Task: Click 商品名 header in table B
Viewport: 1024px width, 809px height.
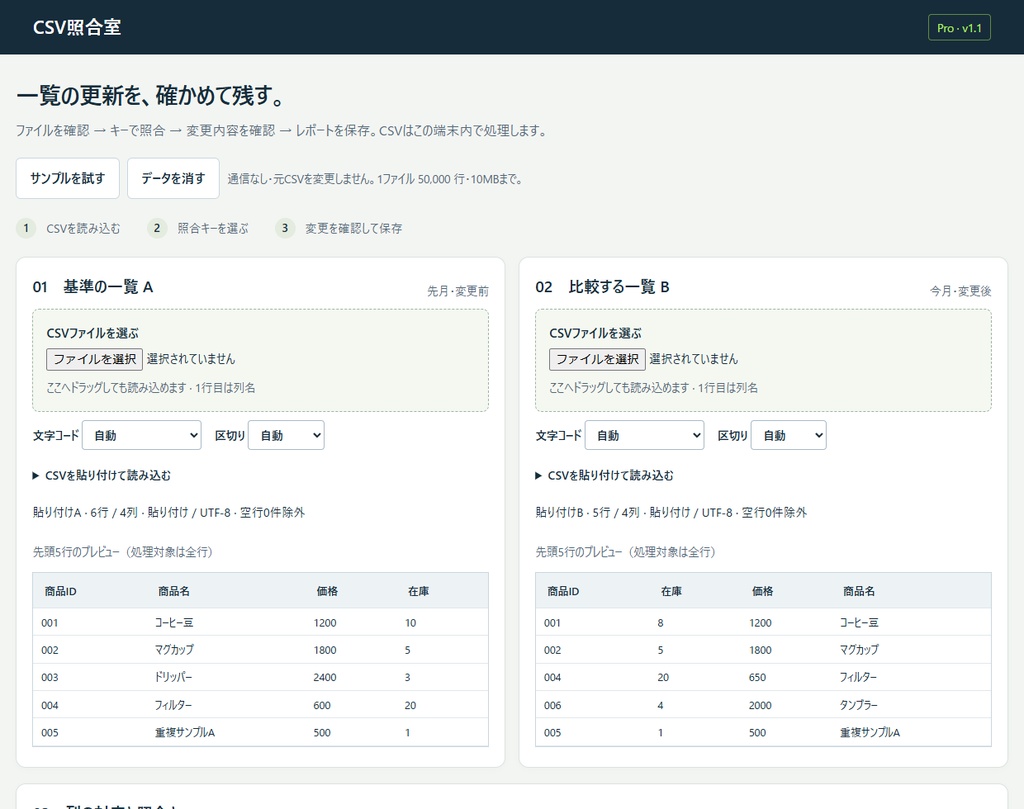Action: click(x=859, y=592)
